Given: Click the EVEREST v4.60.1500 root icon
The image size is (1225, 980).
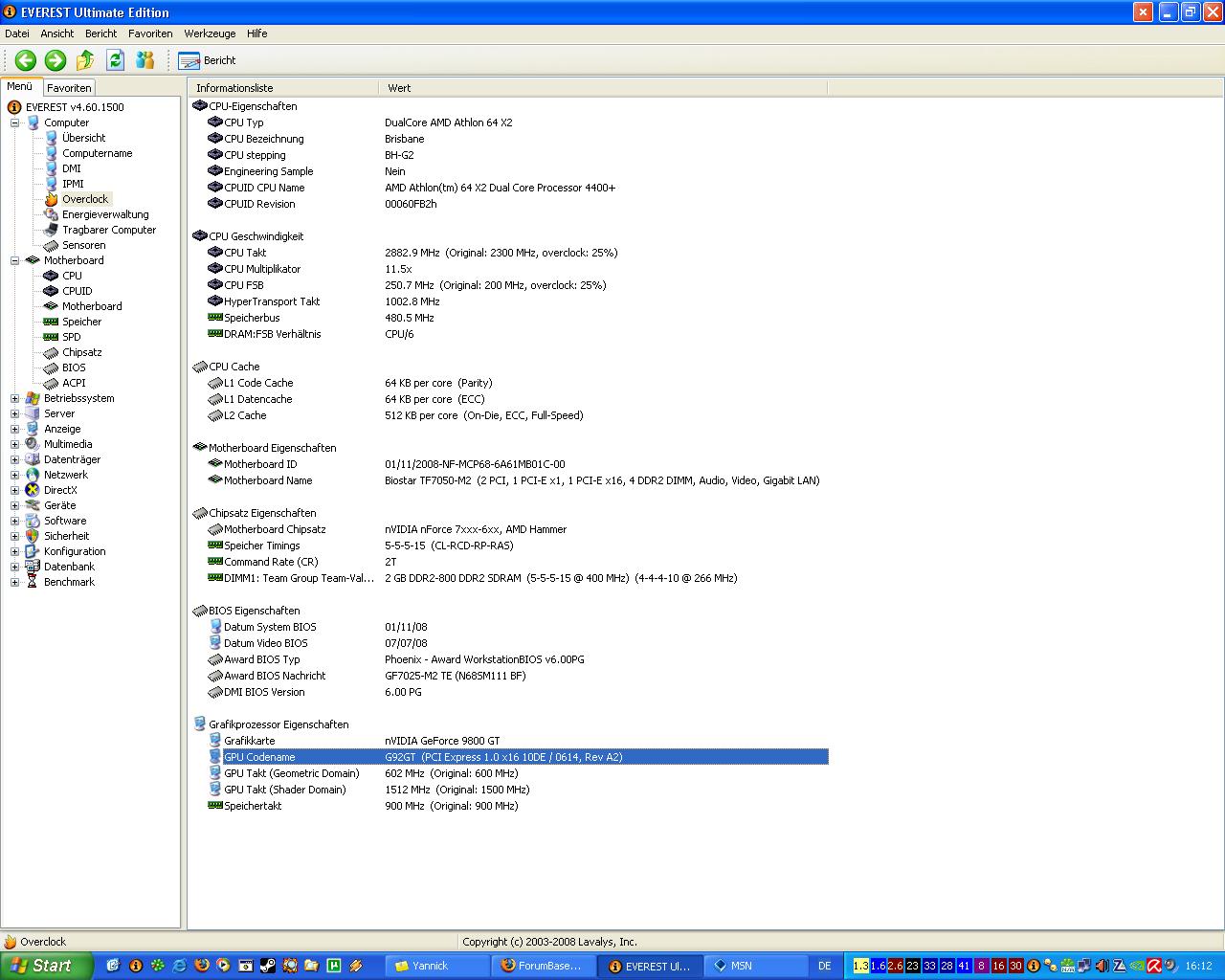Looking at the screenshot, I should click(x=14, y=107).
